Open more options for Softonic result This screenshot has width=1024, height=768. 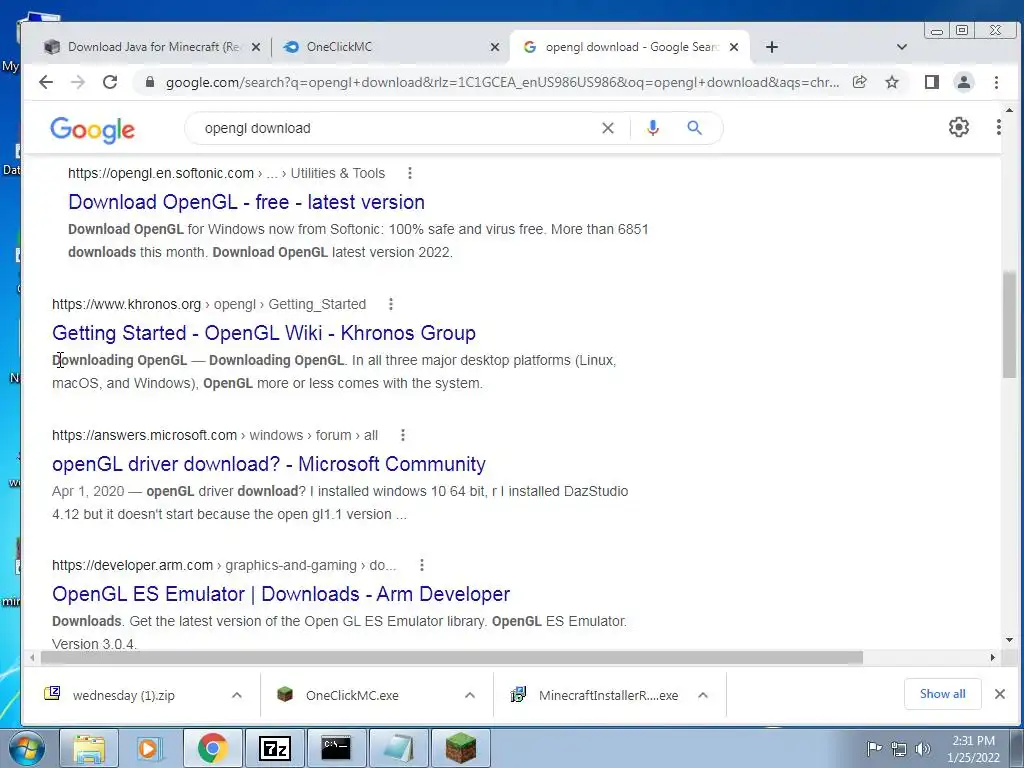click(x=409, y=173)
